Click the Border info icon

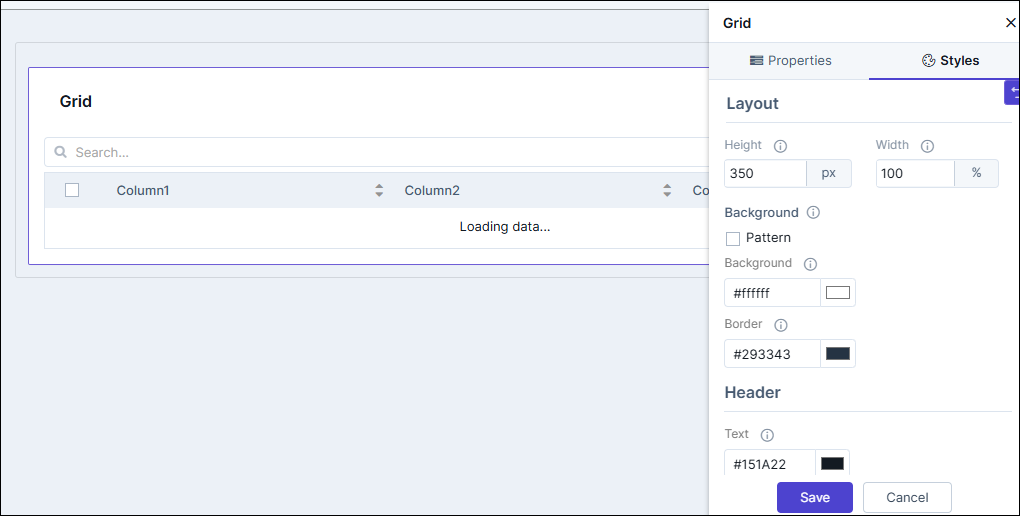781,325
